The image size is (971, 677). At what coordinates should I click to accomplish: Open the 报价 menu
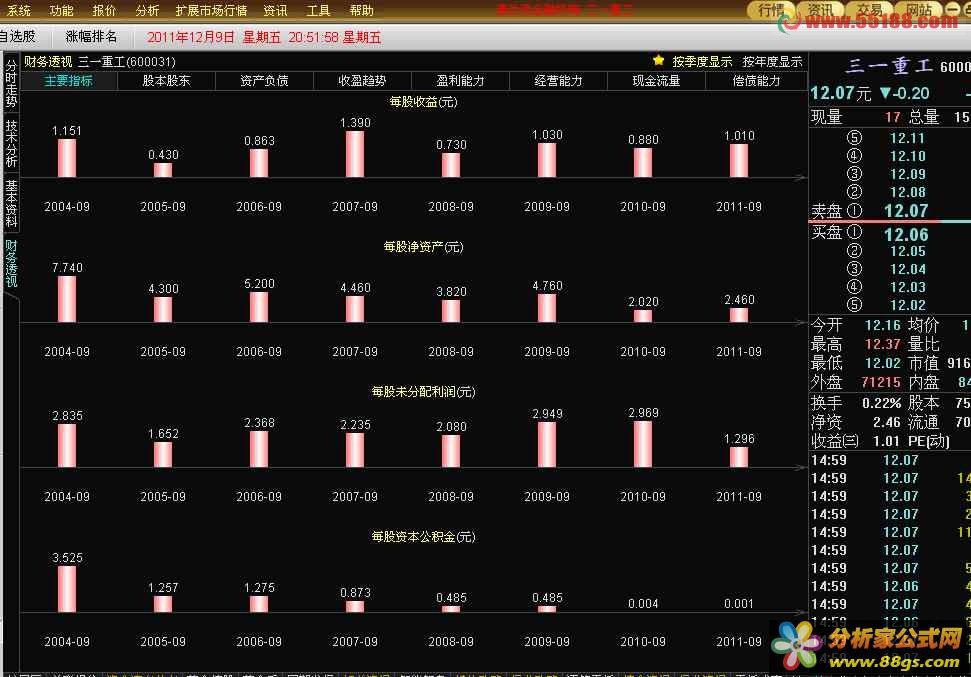pyautogui.click(x=104, y=10)
